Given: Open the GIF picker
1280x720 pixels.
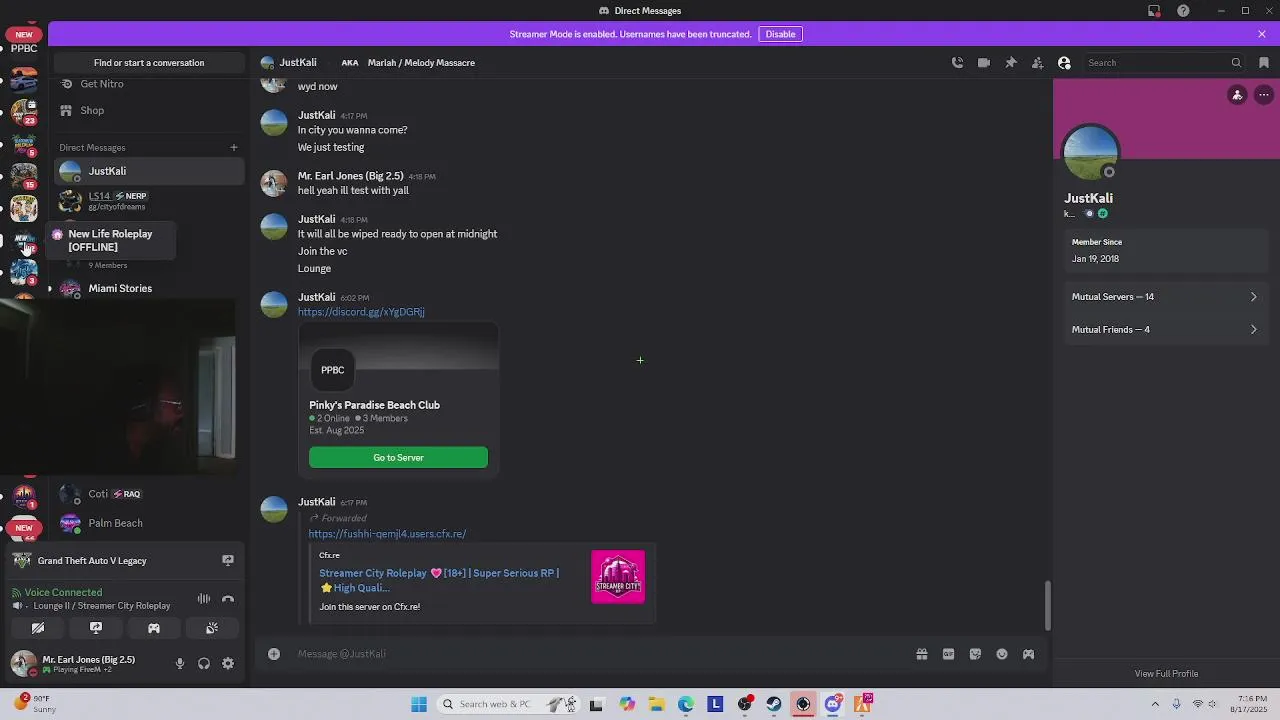Looking at the screenshot, I should click(x=948, y=654).
